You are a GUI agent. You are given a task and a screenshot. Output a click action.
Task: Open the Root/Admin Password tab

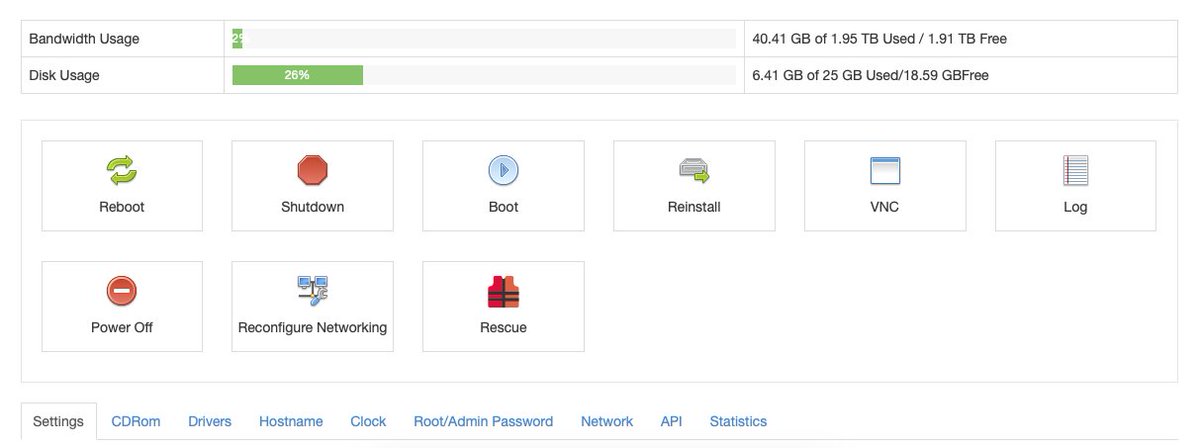click(x=483, y=421)
